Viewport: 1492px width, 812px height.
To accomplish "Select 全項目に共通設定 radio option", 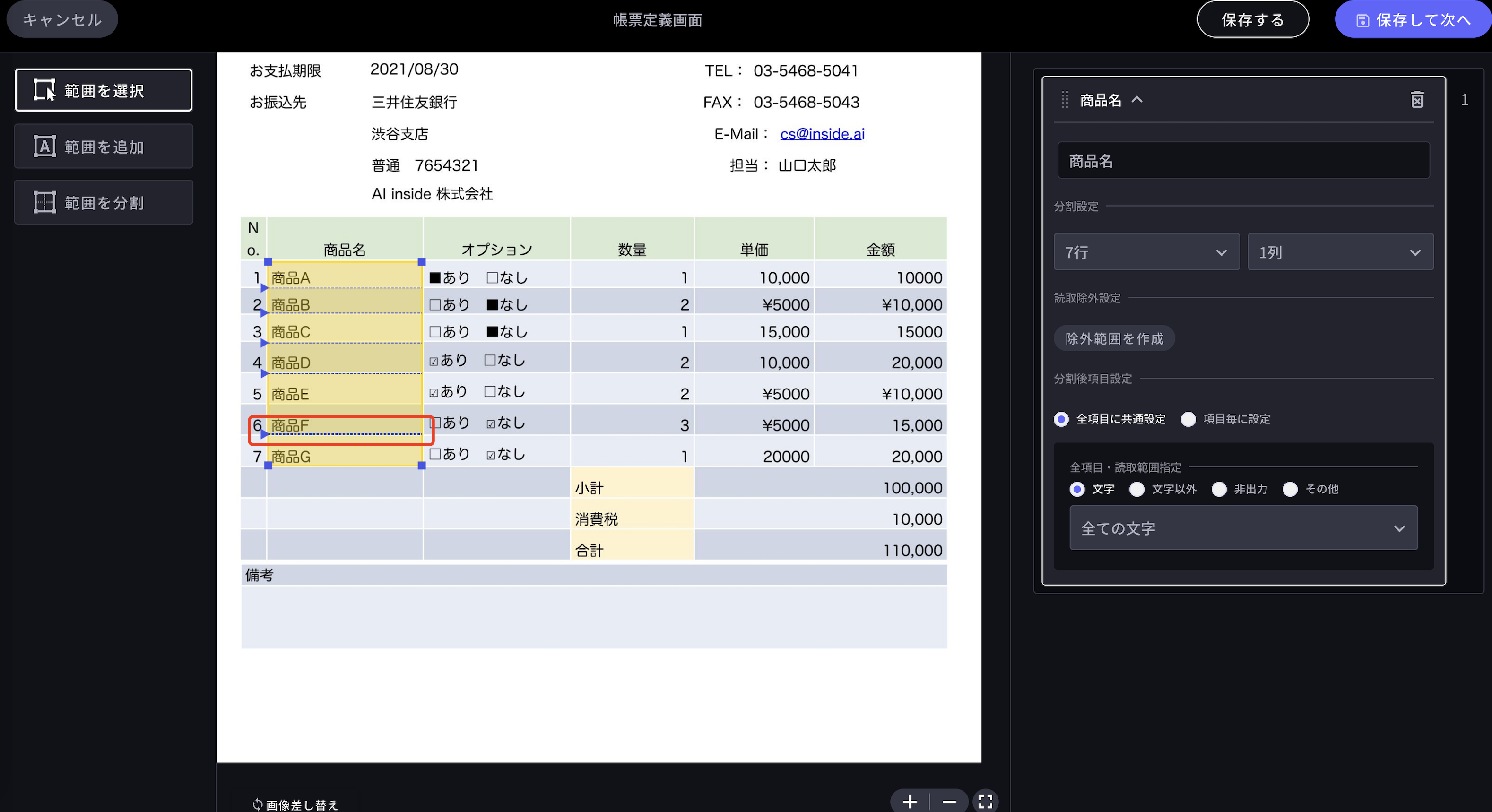I will [1061, 419].
